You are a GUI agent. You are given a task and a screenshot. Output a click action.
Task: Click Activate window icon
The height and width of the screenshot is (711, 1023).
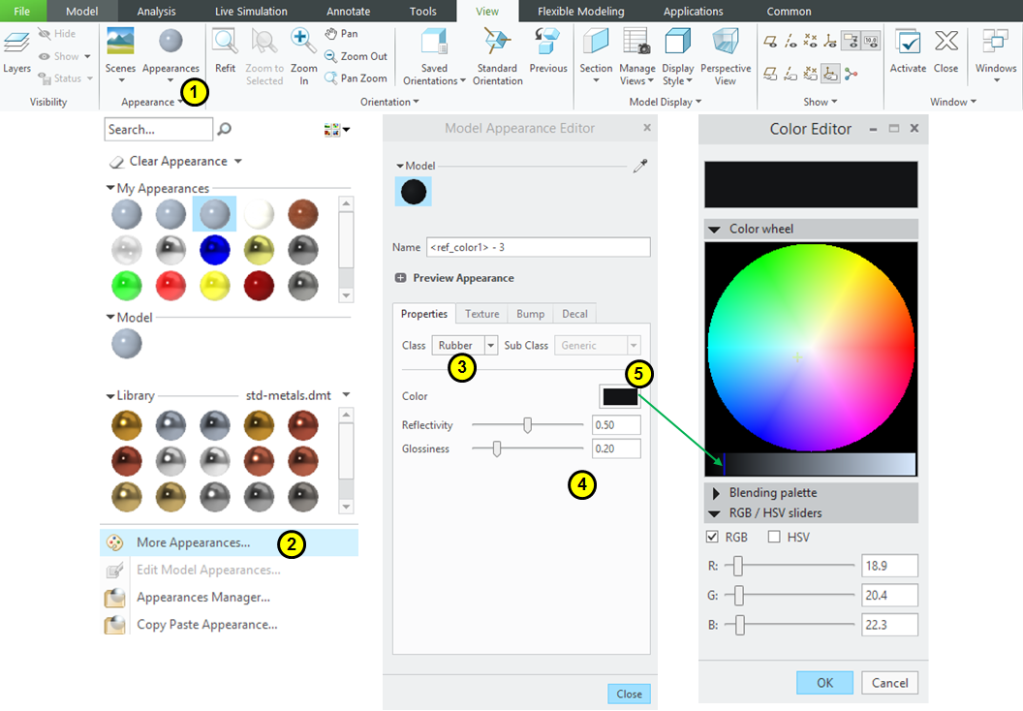pos(908,43)
